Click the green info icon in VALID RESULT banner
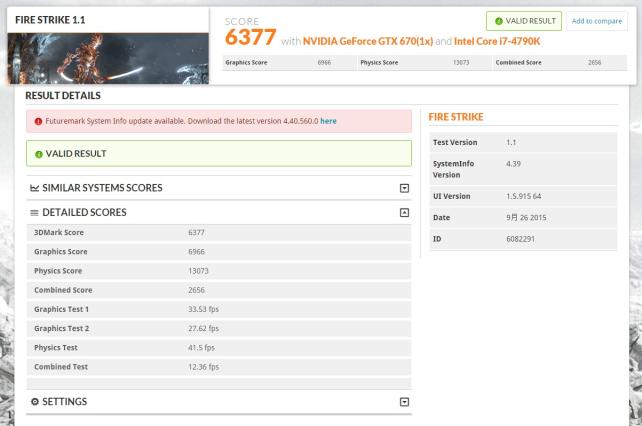Screen dimensions: 642x426 coord(39,154)
